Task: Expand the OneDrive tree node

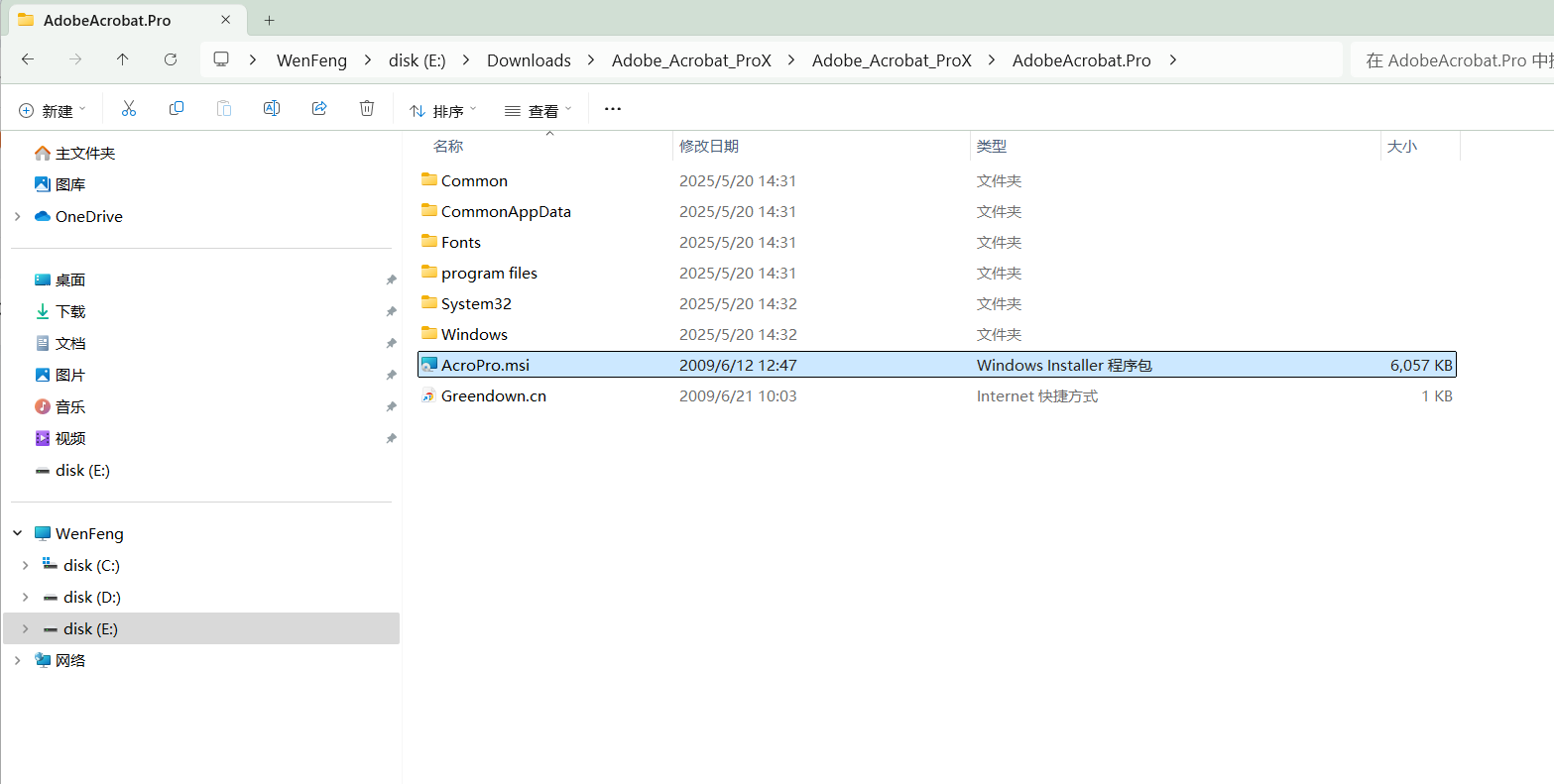Action: click(x=18, y=216)
